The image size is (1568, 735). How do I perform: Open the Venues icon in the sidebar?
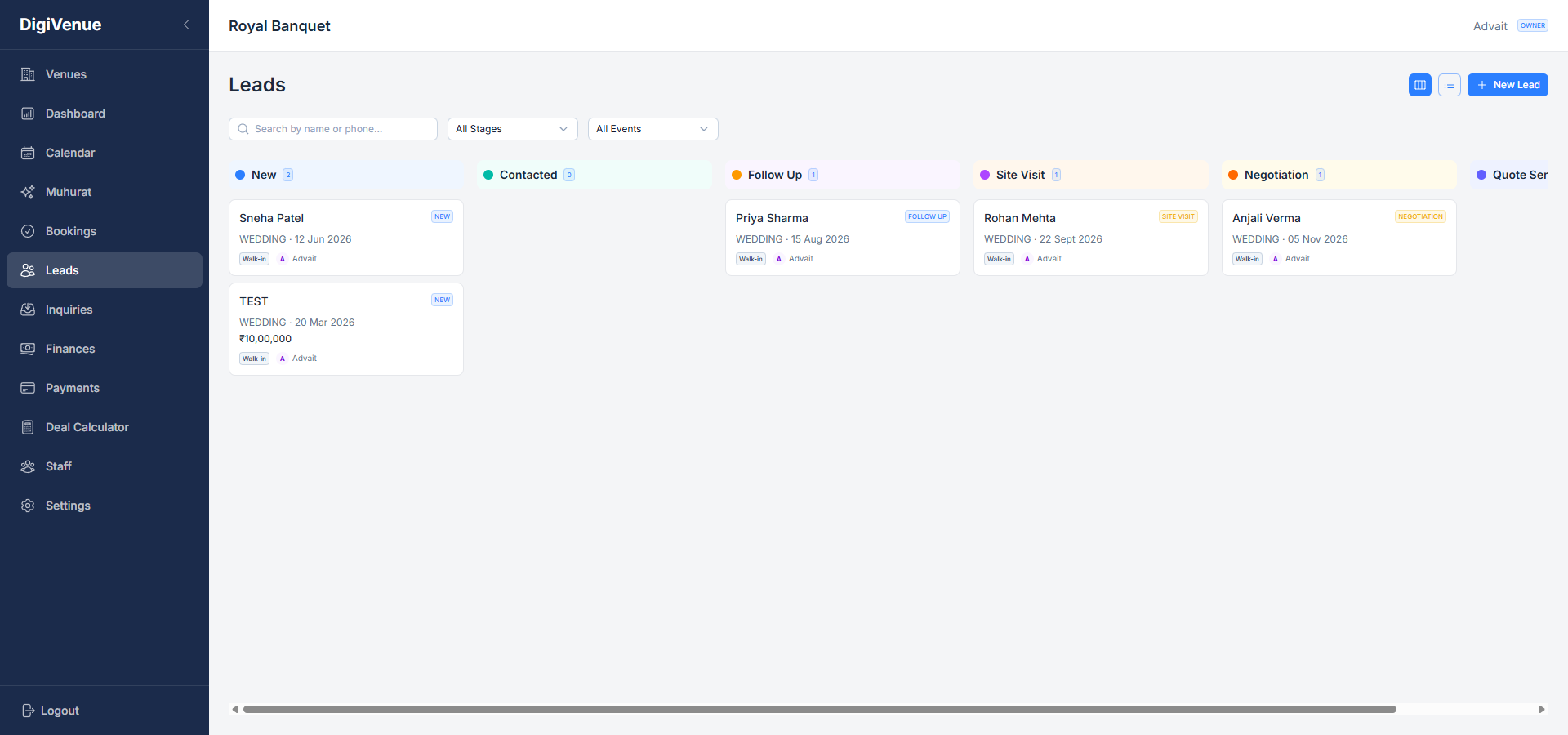tap(28, 74)
